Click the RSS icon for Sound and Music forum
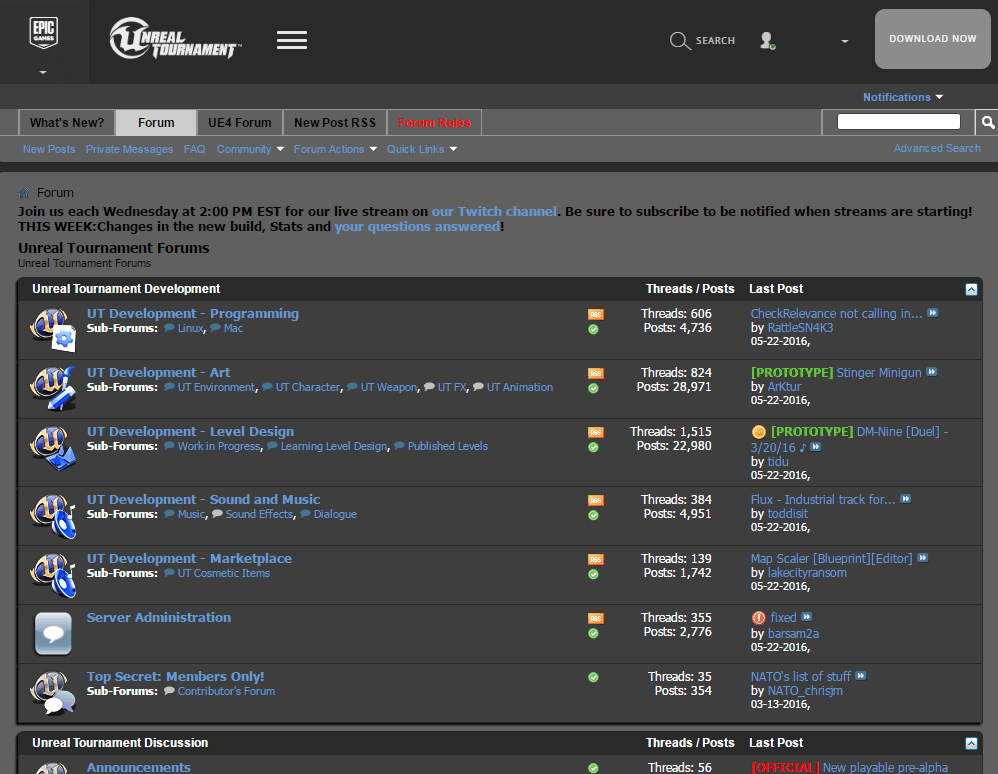The width and height of the screenshot is (998, 774). (595, 498)
